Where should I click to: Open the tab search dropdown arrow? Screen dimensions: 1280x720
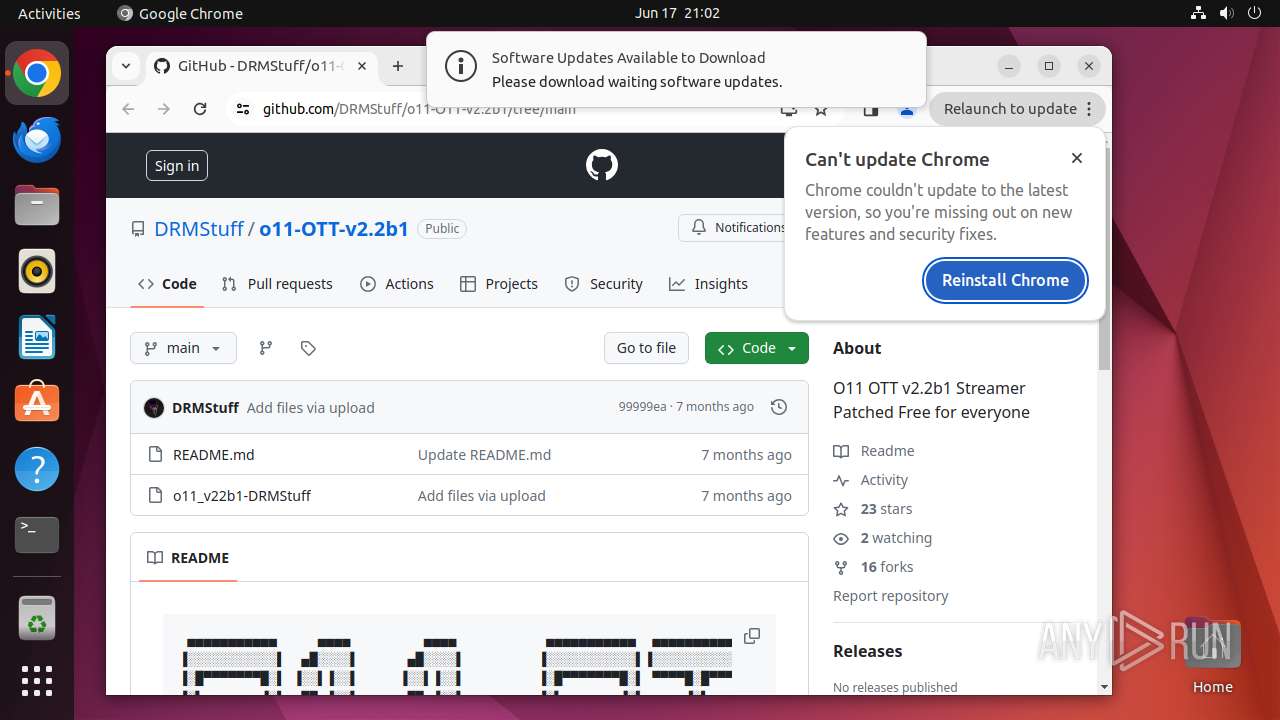tap(126, 66)
